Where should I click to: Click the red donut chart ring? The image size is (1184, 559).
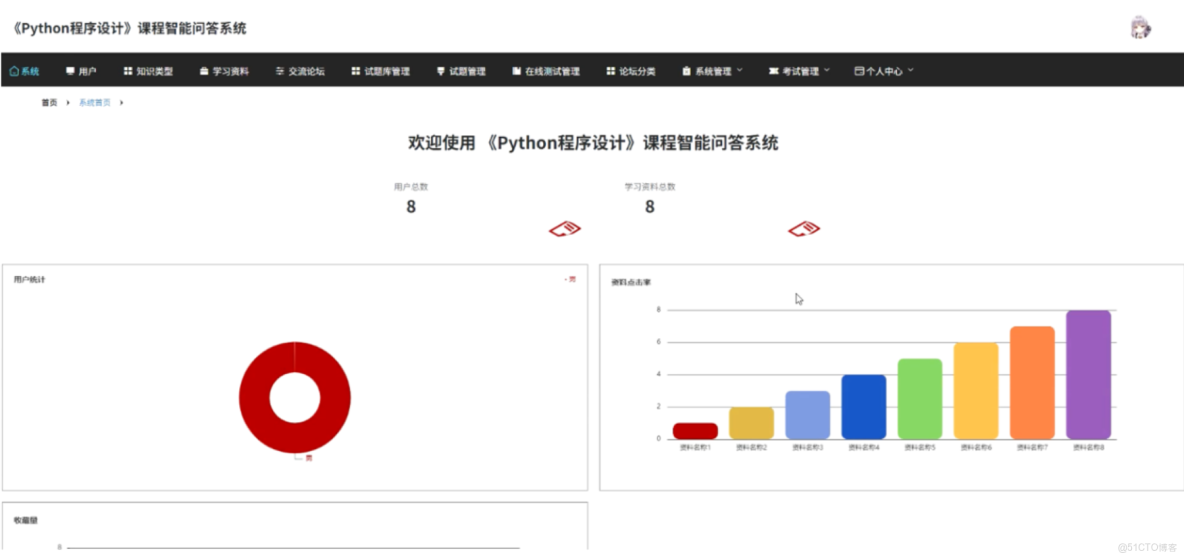click(253, 398)
